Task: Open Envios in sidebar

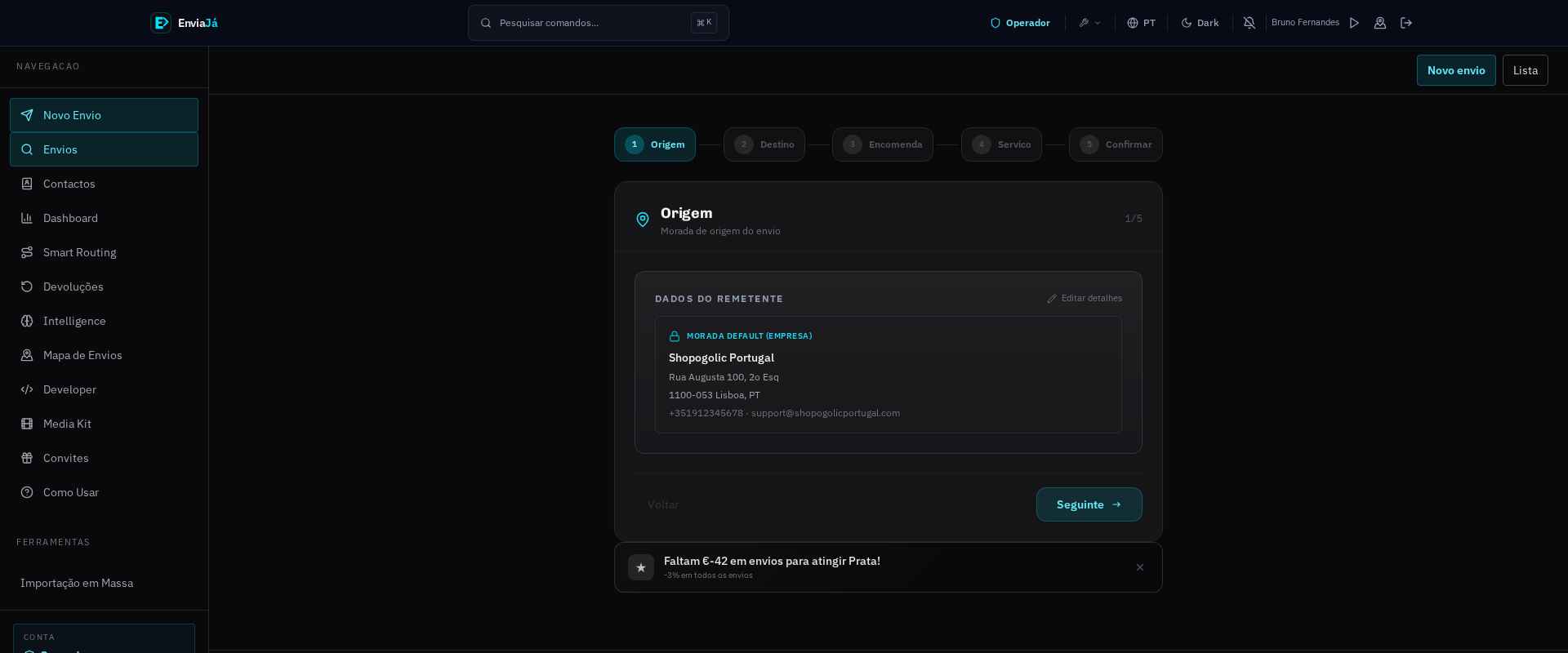Action: click(x=104, y=149)
